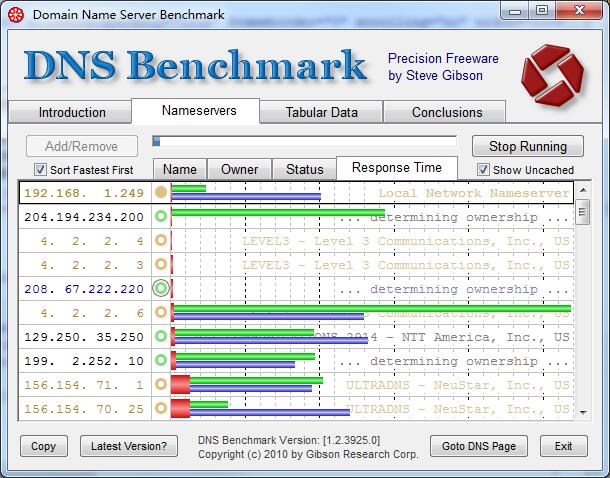Uncheck the Show Uncached checkbox
This screenshot has height=478, width=610.
(484, 170)
